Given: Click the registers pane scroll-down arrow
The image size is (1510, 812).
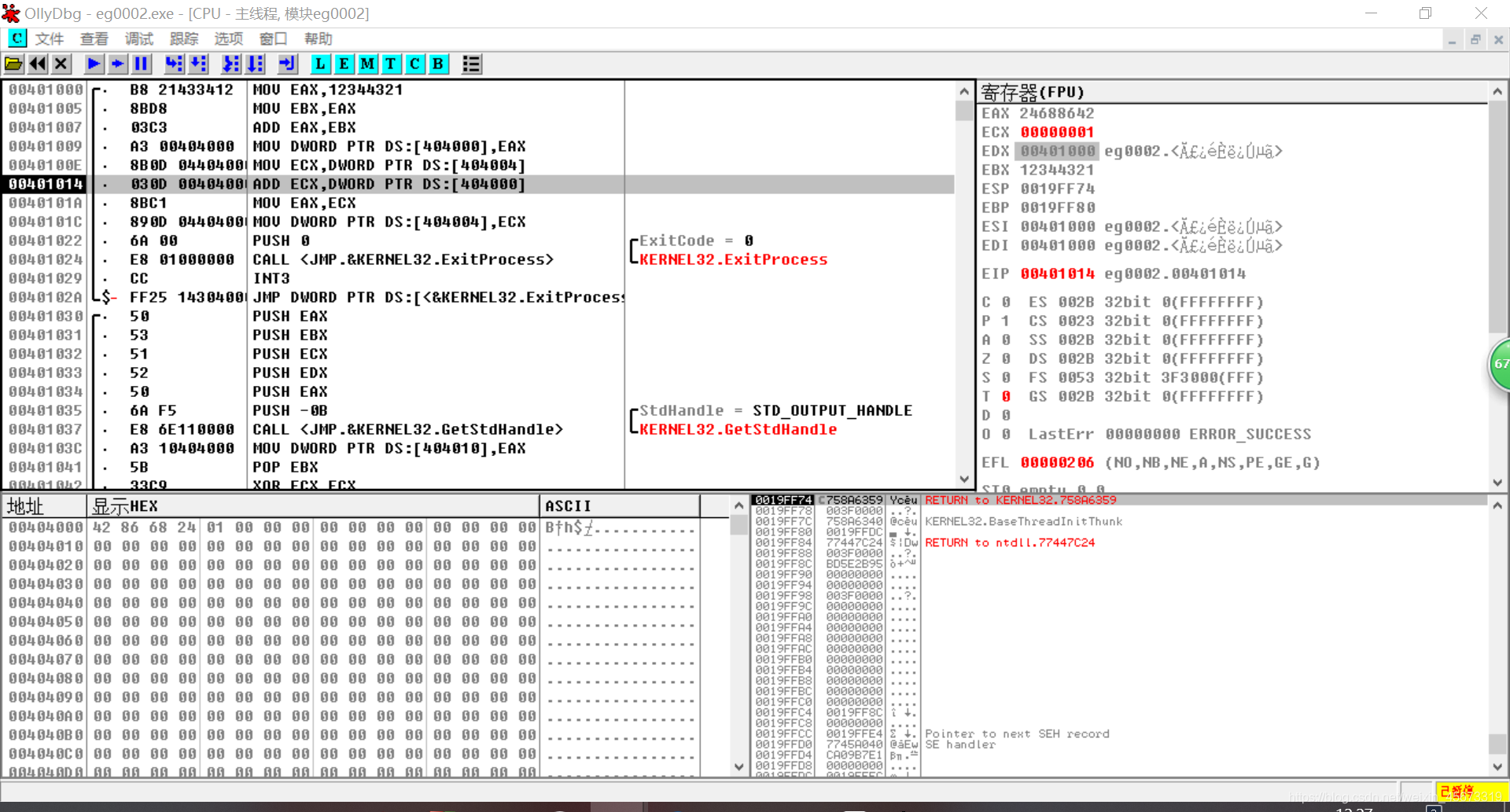Looking at the screenshot, I should [x=1497, y=482].
